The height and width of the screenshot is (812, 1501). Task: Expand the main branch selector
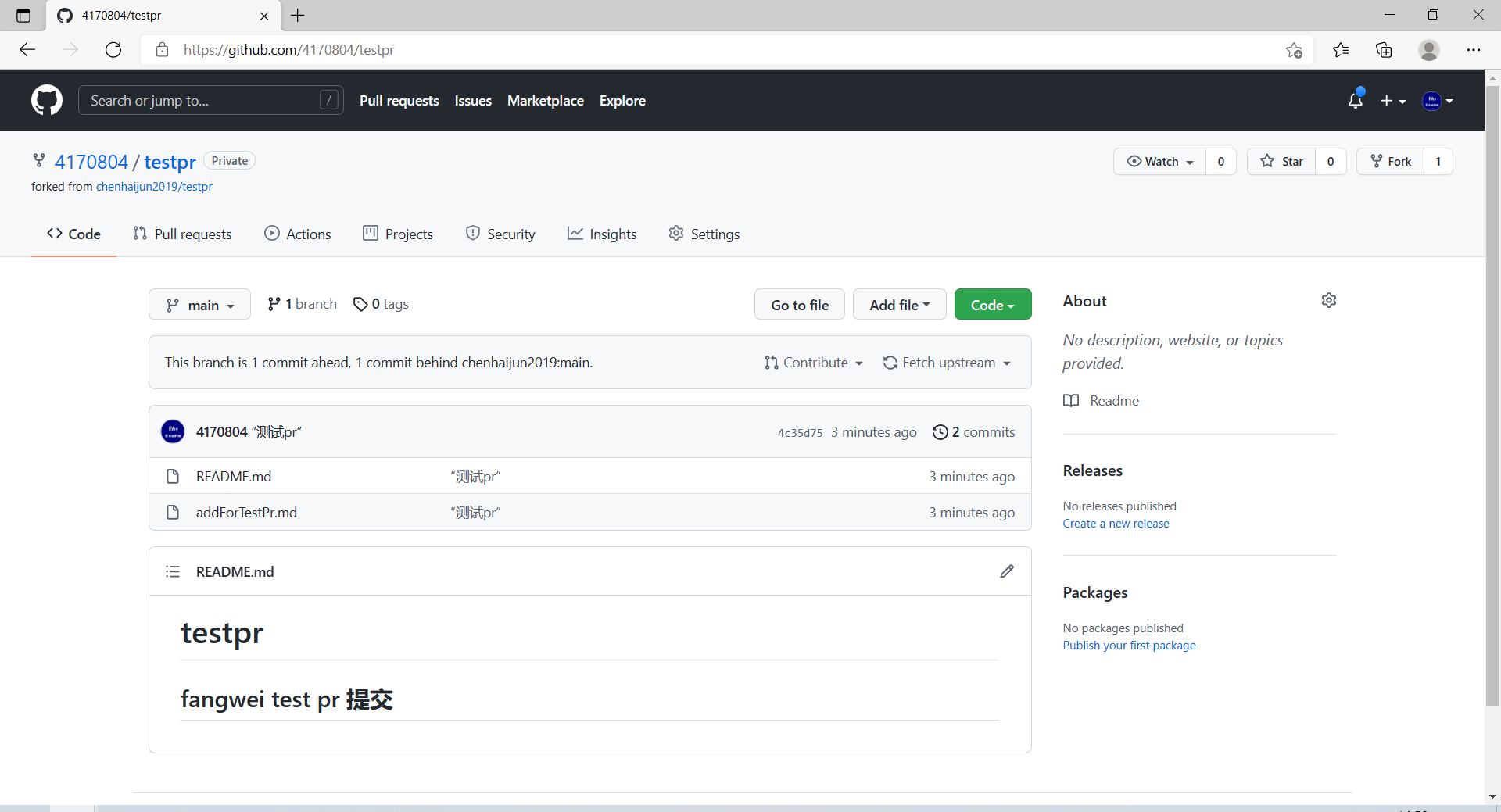(x=199, y=305)
